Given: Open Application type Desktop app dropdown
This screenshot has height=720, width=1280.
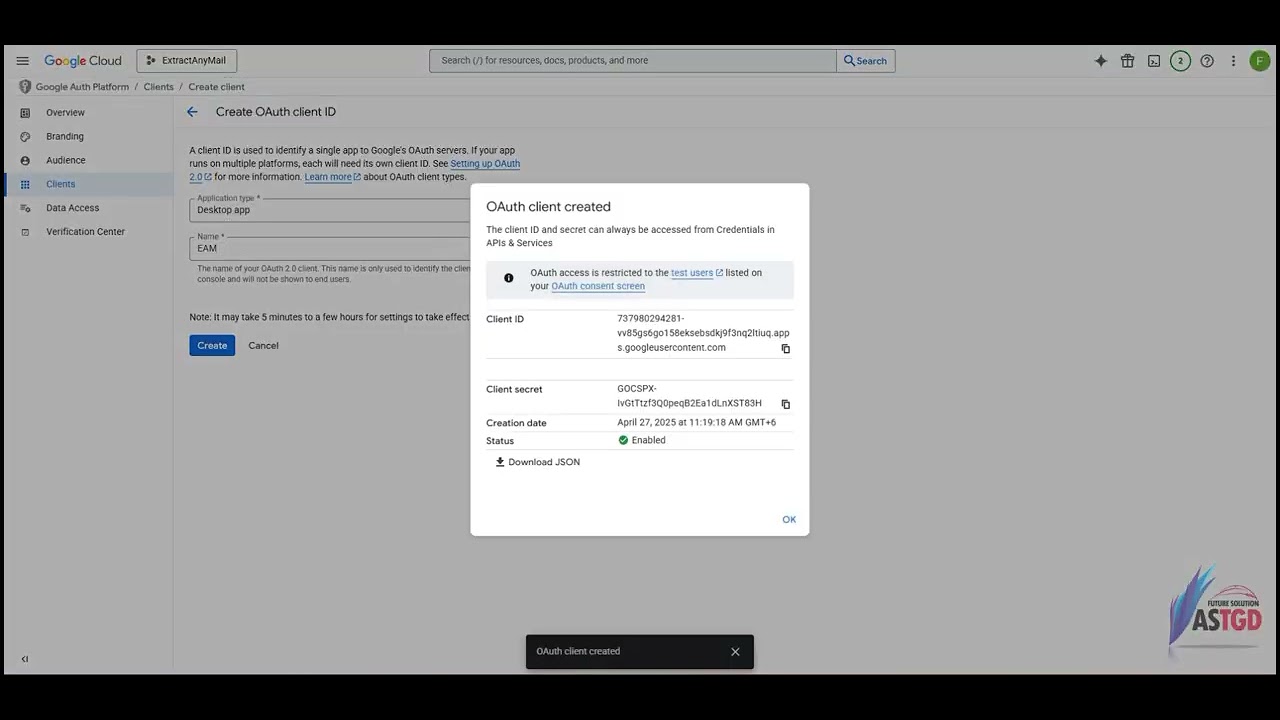Looking at the screenshot, I should [x=330, y=210].
